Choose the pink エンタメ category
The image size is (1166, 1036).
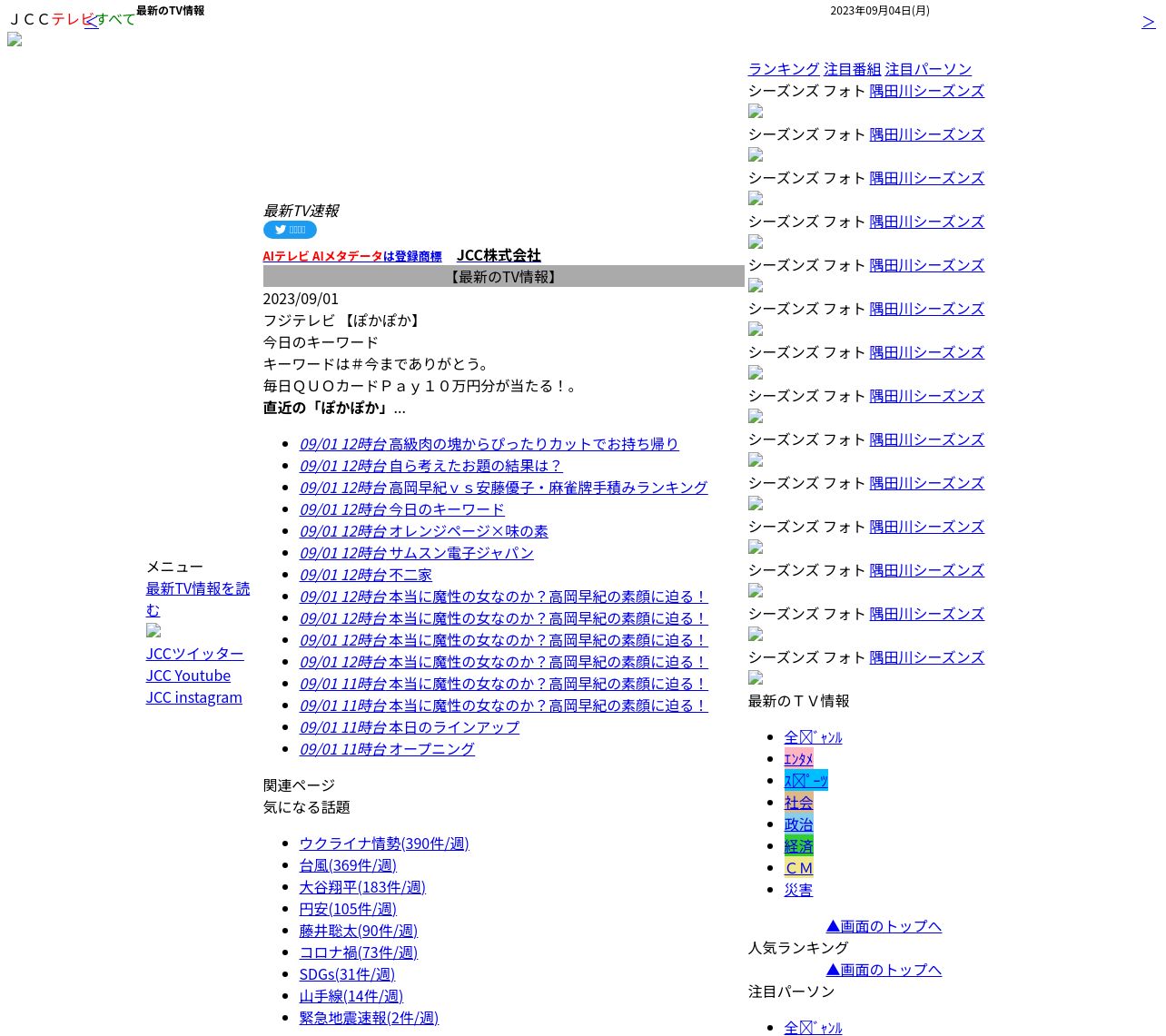pos(799,759)
